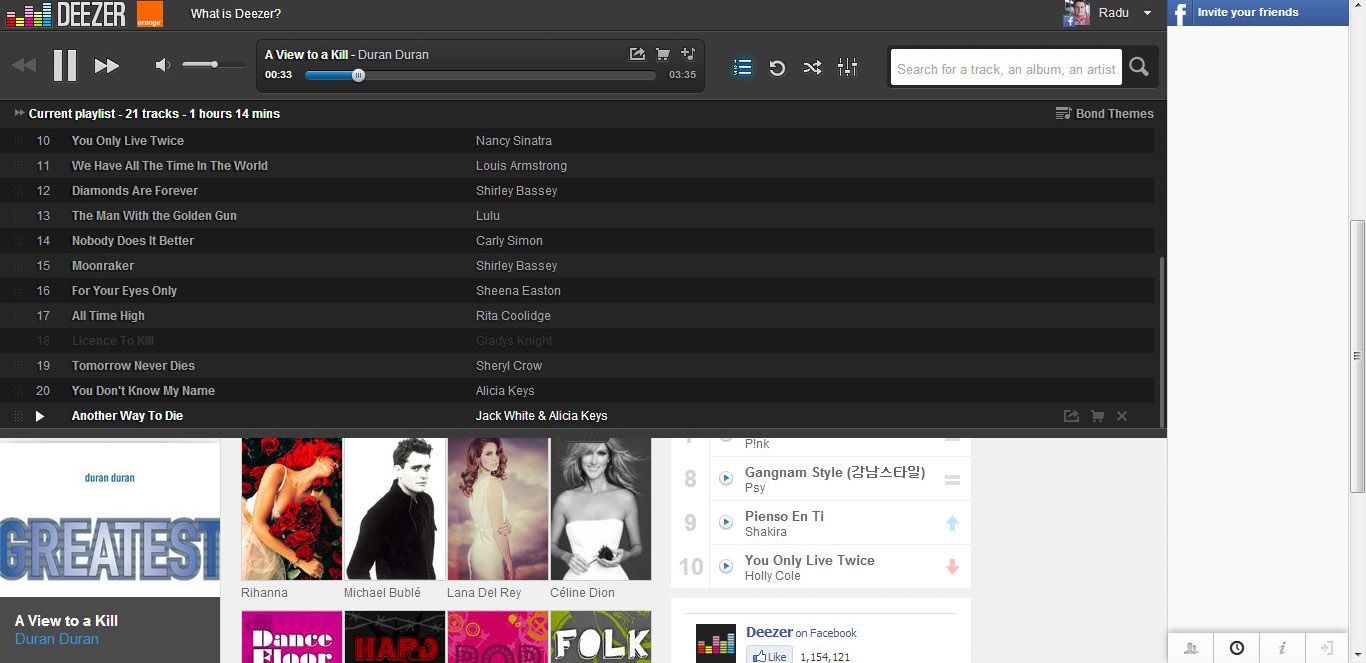The width and height of the screenshot is (1366, 663).
Task: Select We Have All The Time In The World
Action: [x=170, y=166]
